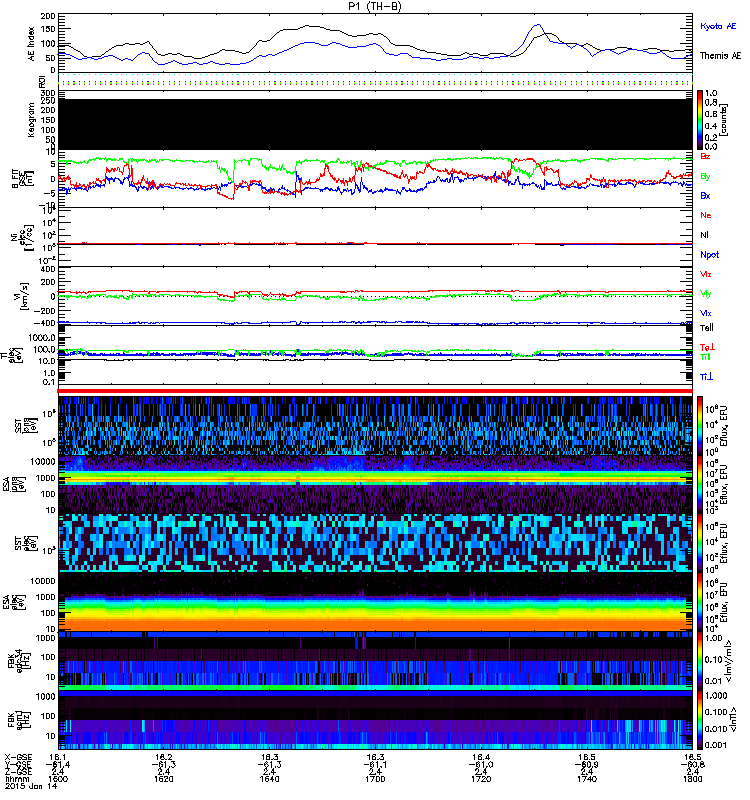Click the SST ion spectrogram Eflux color bar

point(700,426)
